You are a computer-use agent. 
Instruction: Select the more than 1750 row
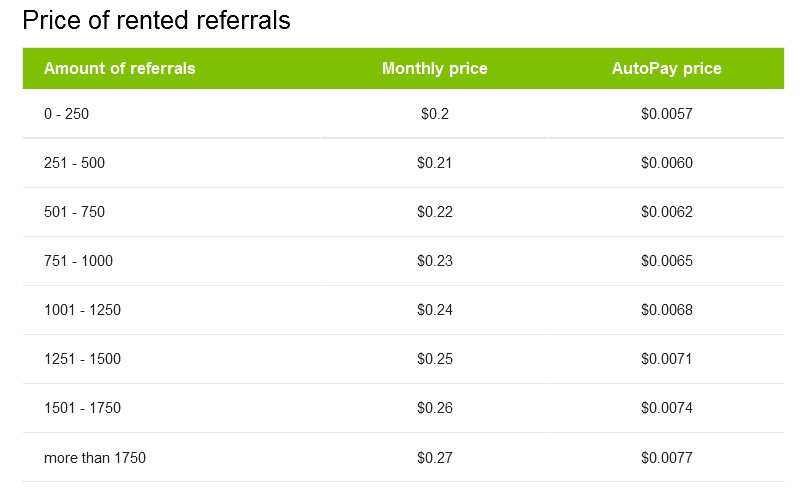(403, 457)
